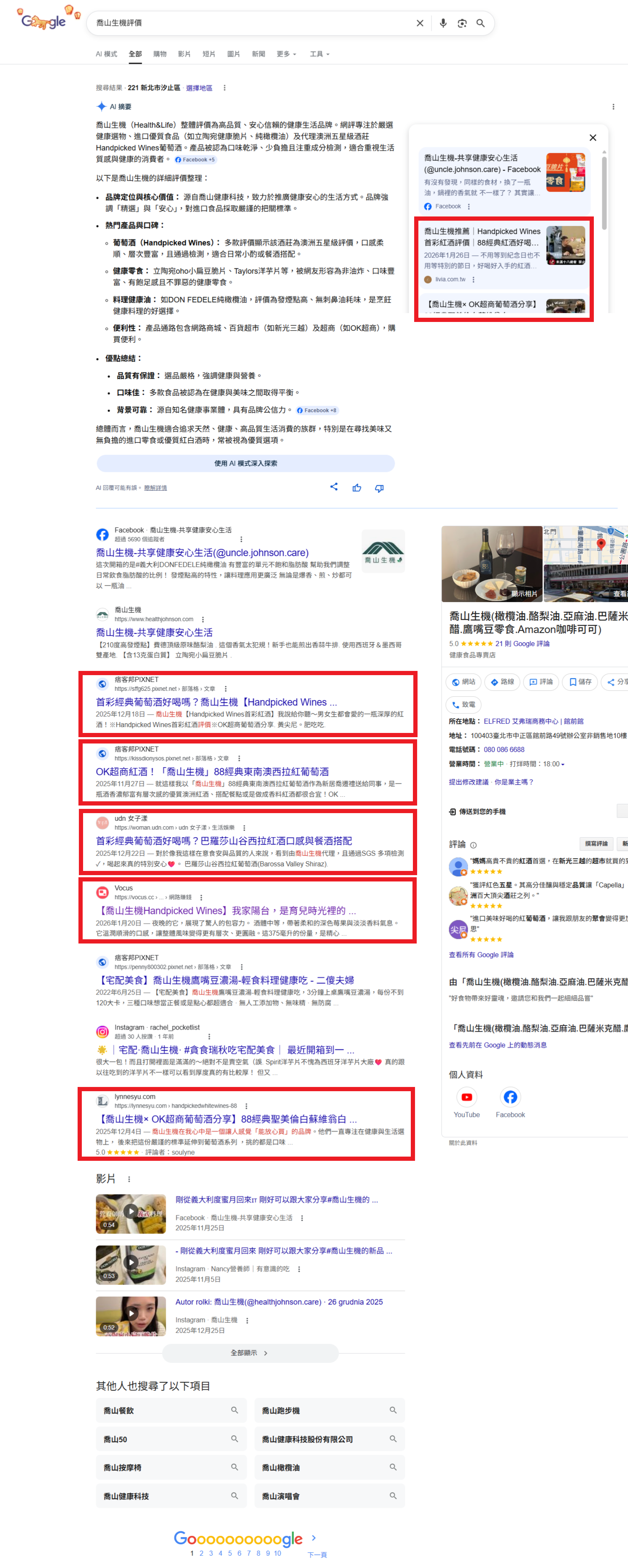Open 喬山生機-共享健康安心生活 healthjohnson.com result link
This screenshot has height=1568, width=628.
tap(154, 633)
